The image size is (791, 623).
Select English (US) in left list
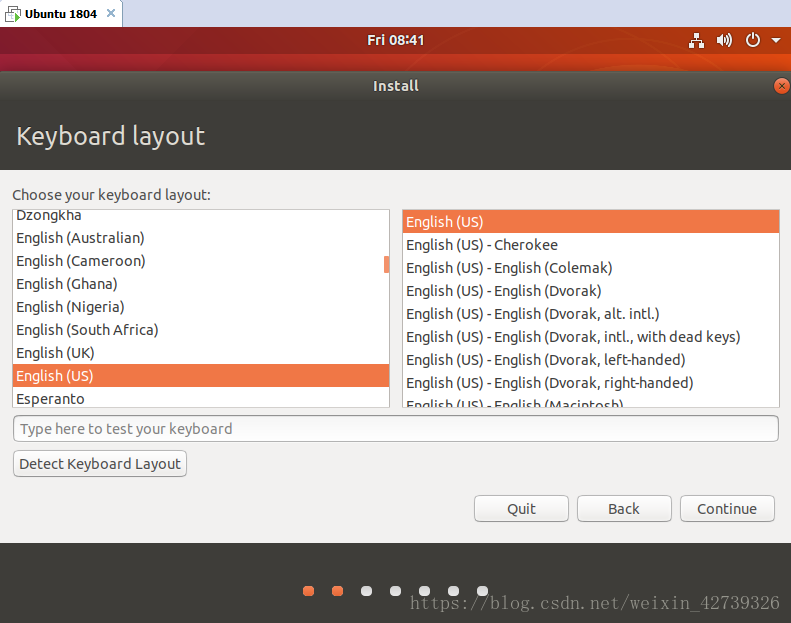201,376
